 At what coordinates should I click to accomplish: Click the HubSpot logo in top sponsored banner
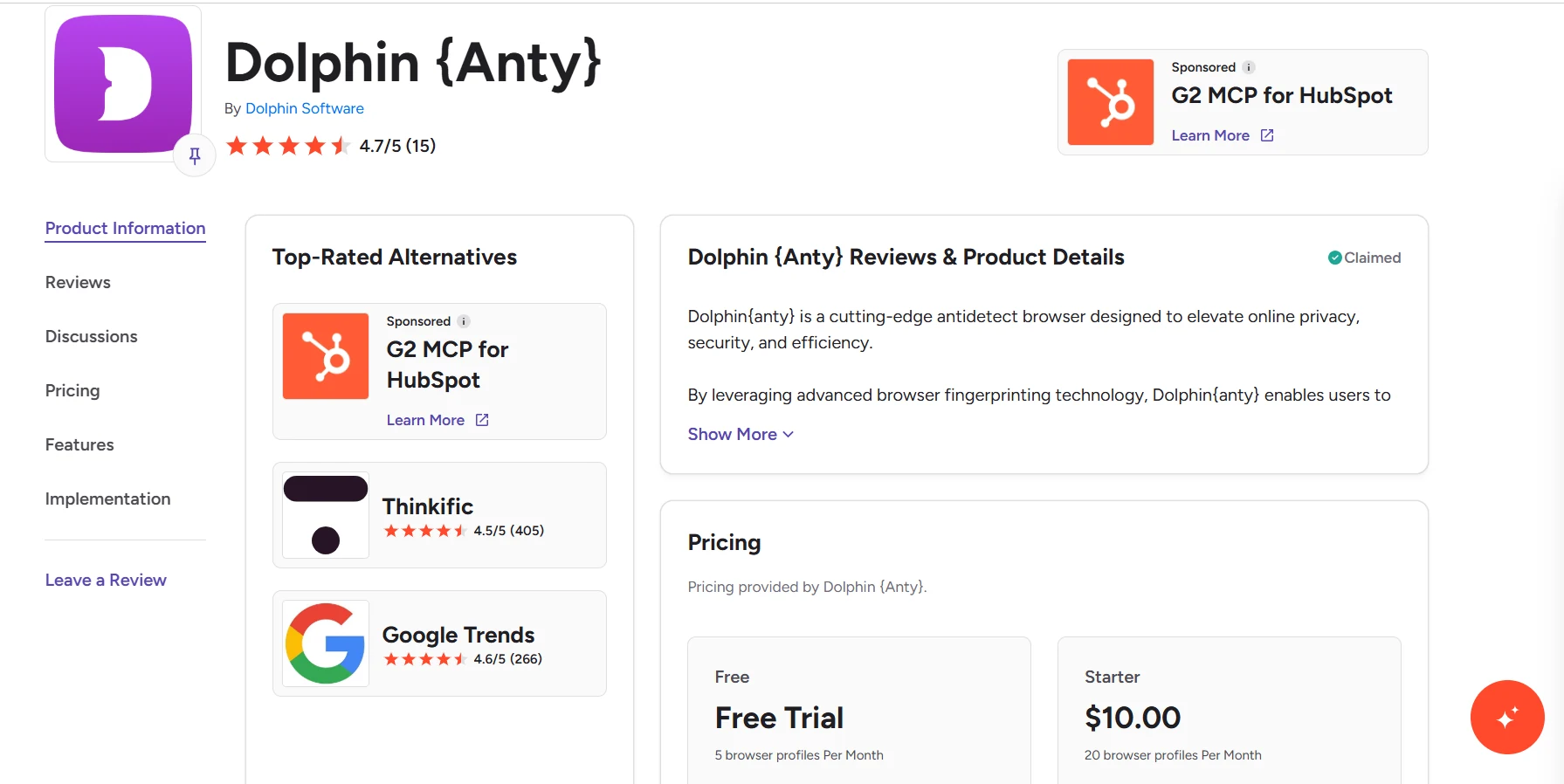1111,102
